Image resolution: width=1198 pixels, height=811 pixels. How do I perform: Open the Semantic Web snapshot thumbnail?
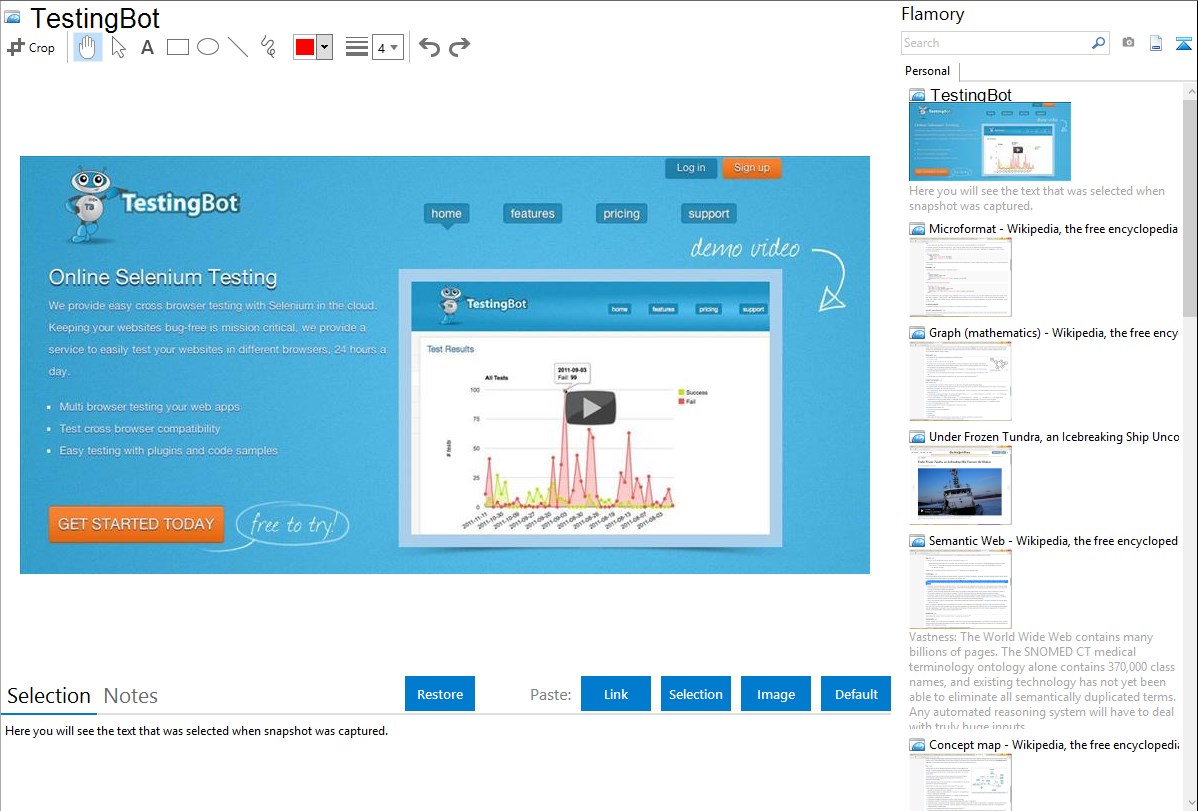[x=960, y=589]
